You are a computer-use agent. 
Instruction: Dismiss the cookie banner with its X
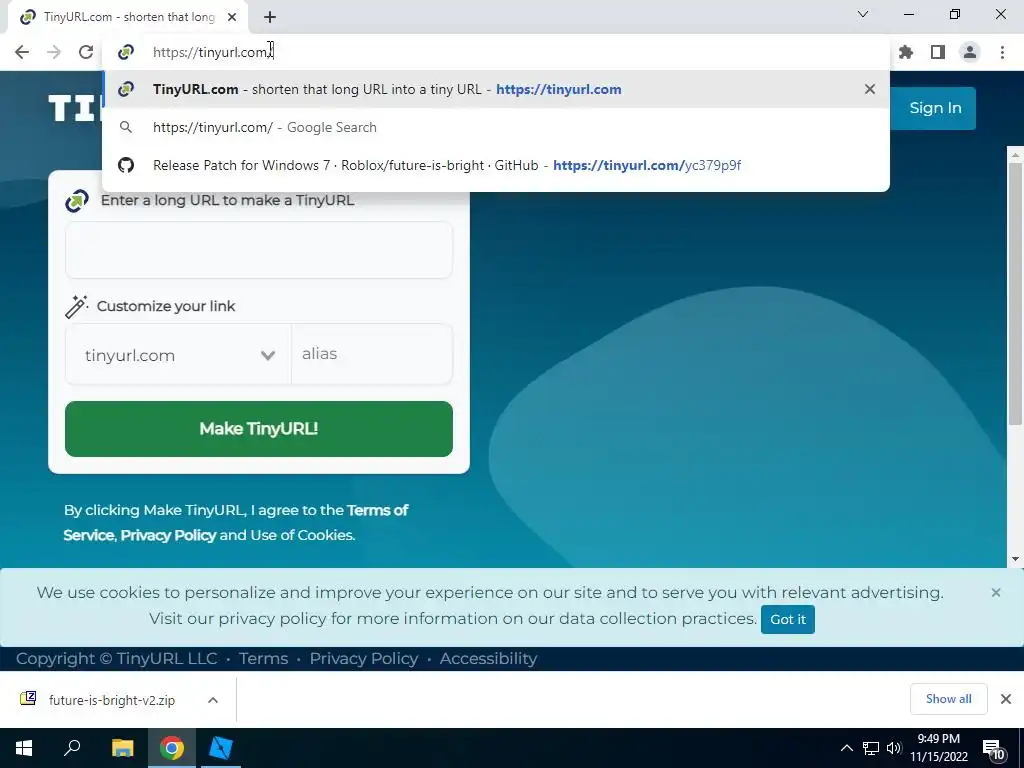tap(995, 592)
